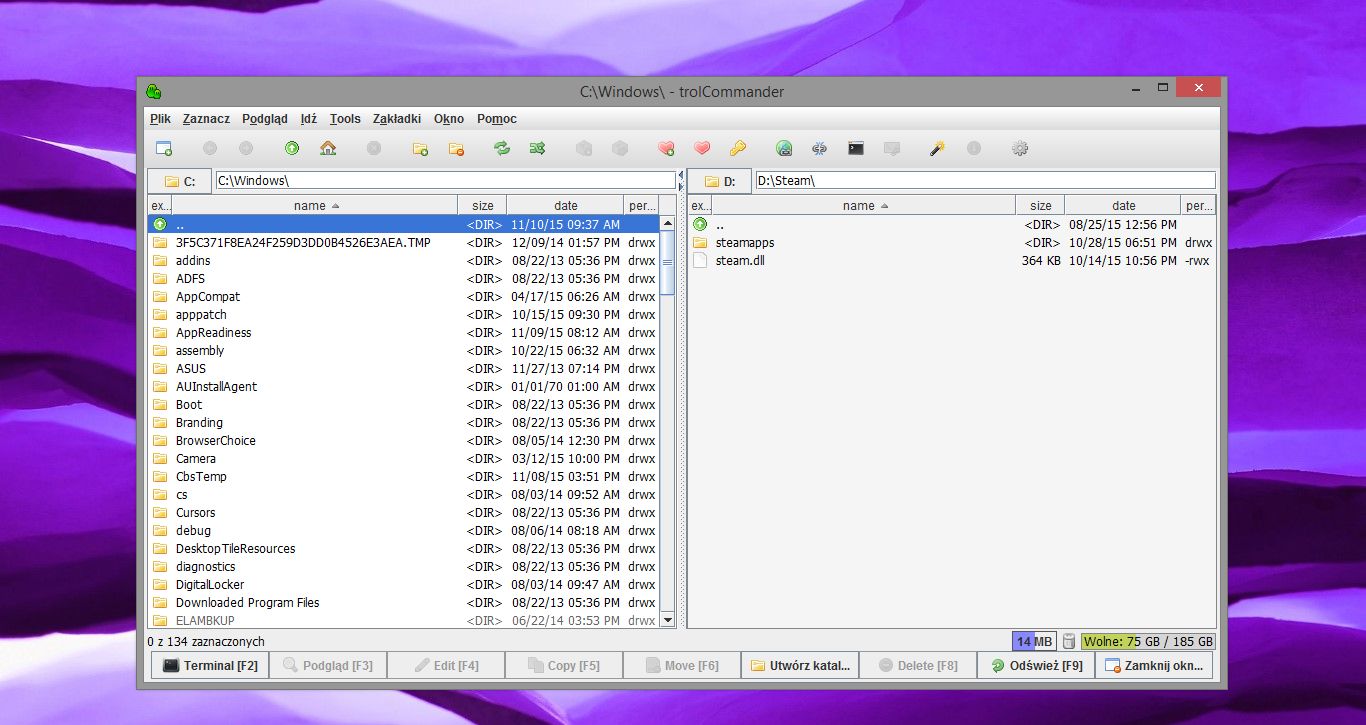Open the Pomoc menu
This screenshot has height=725, width=1366.
tap(497, 118)
